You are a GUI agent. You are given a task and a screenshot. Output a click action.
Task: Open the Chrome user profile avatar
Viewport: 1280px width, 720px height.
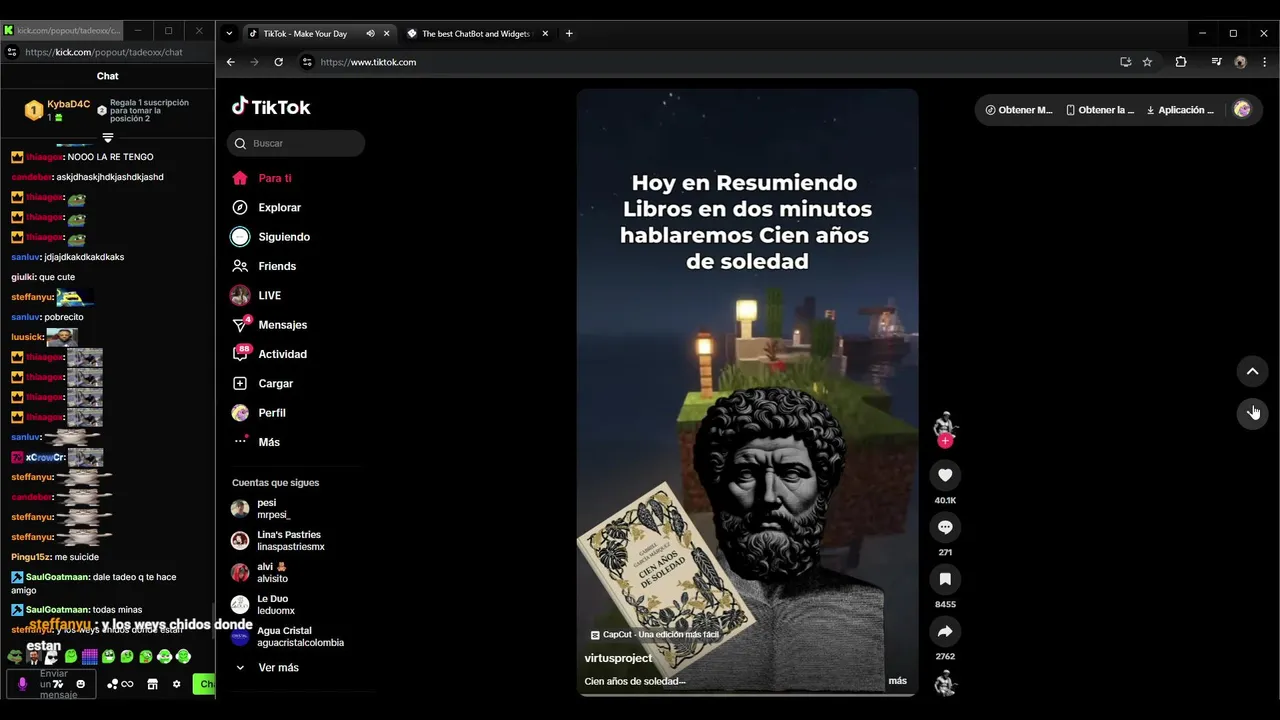[x=1240, y=62]
